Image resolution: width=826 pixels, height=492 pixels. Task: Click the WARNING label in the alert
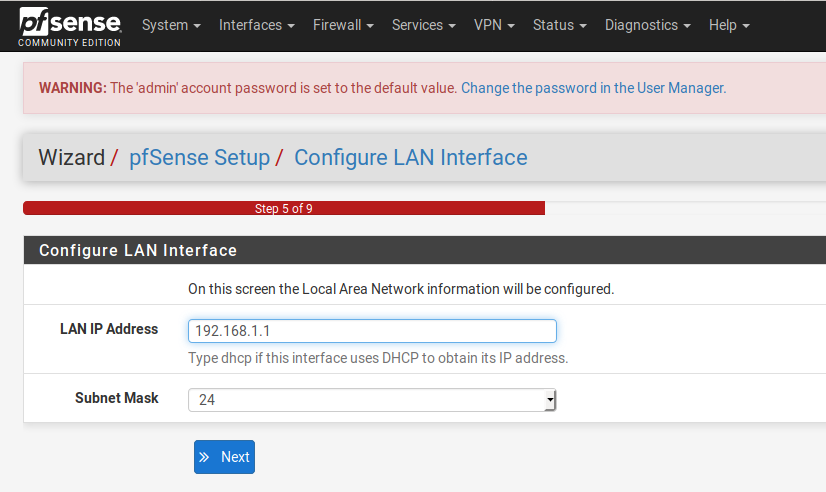click(73, 88)
